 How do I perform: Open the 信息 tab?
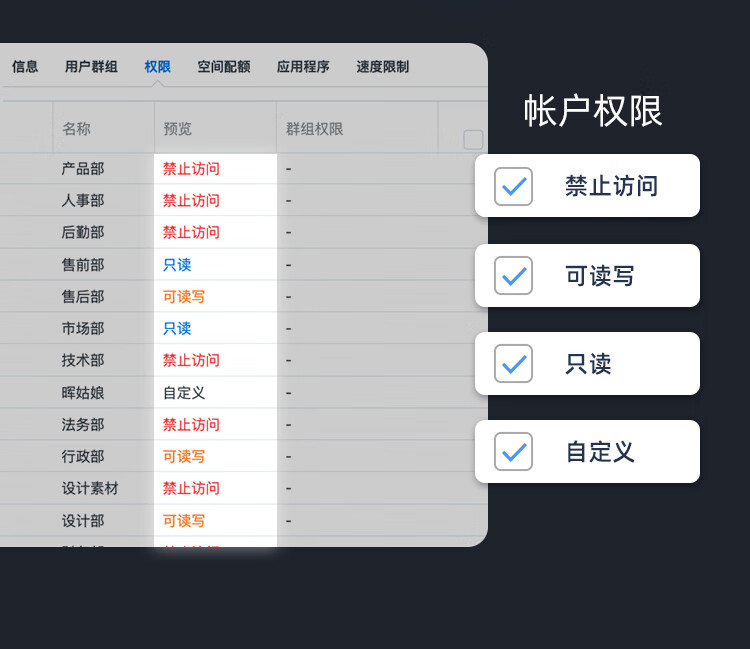(x=25, y=67)
